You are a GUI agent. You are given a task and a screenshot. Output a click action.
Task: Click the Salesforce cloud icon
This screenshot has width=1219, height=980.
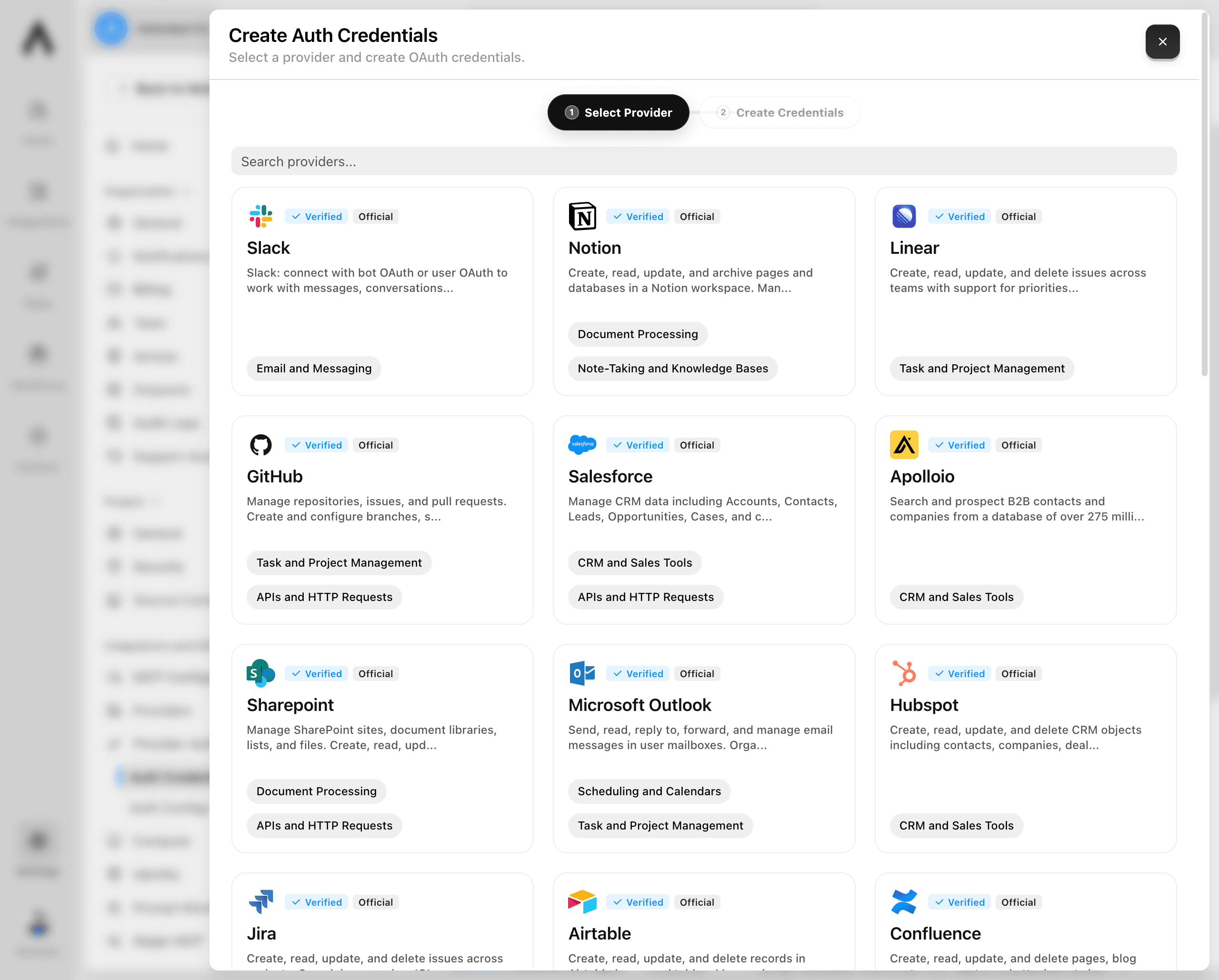[582, 444]
